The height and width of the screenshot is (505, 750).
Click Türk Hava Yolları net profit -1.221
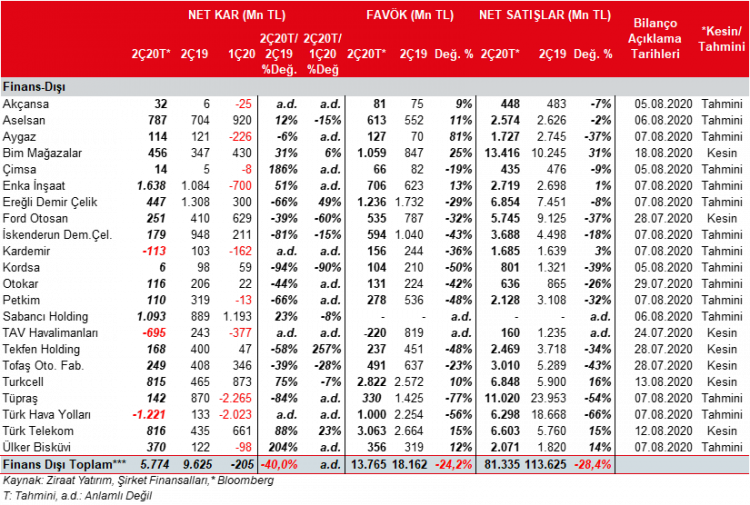150,415
